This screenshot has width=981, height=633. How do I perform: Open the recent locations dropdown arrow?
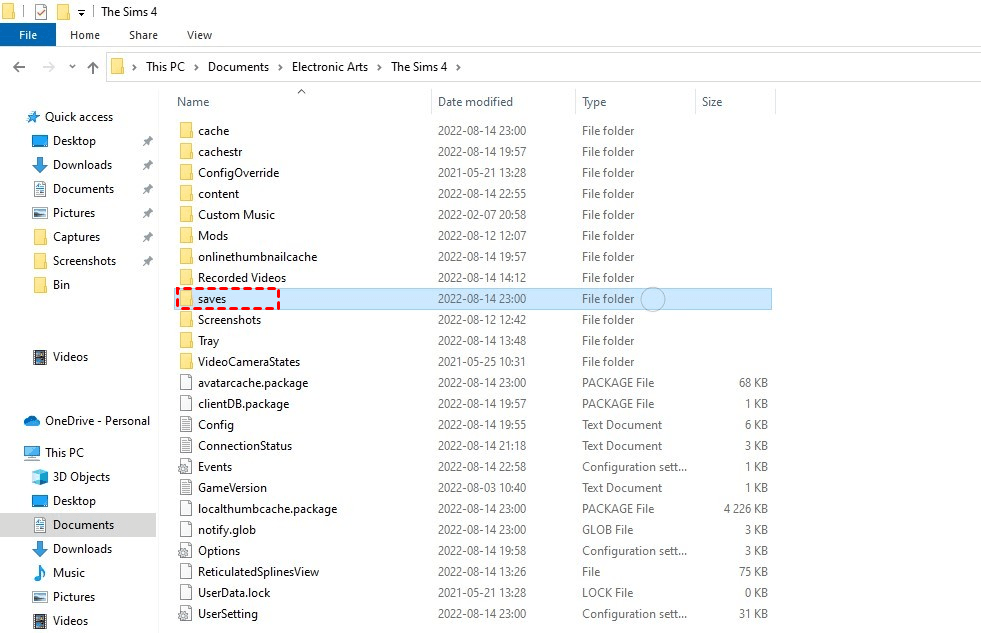(x=72, y=67)
